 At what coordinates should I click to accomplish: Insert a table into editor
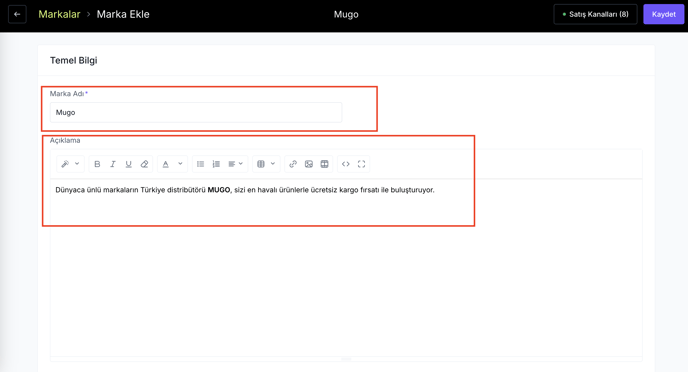[325, 164]
